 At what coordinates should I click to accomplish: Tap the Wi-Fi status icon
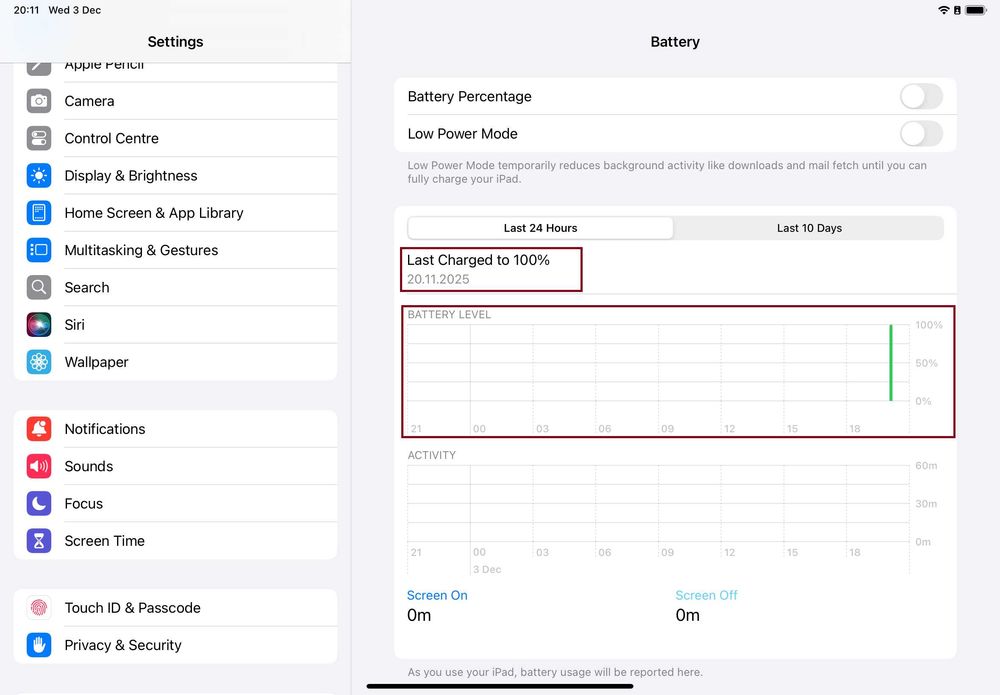944,10
